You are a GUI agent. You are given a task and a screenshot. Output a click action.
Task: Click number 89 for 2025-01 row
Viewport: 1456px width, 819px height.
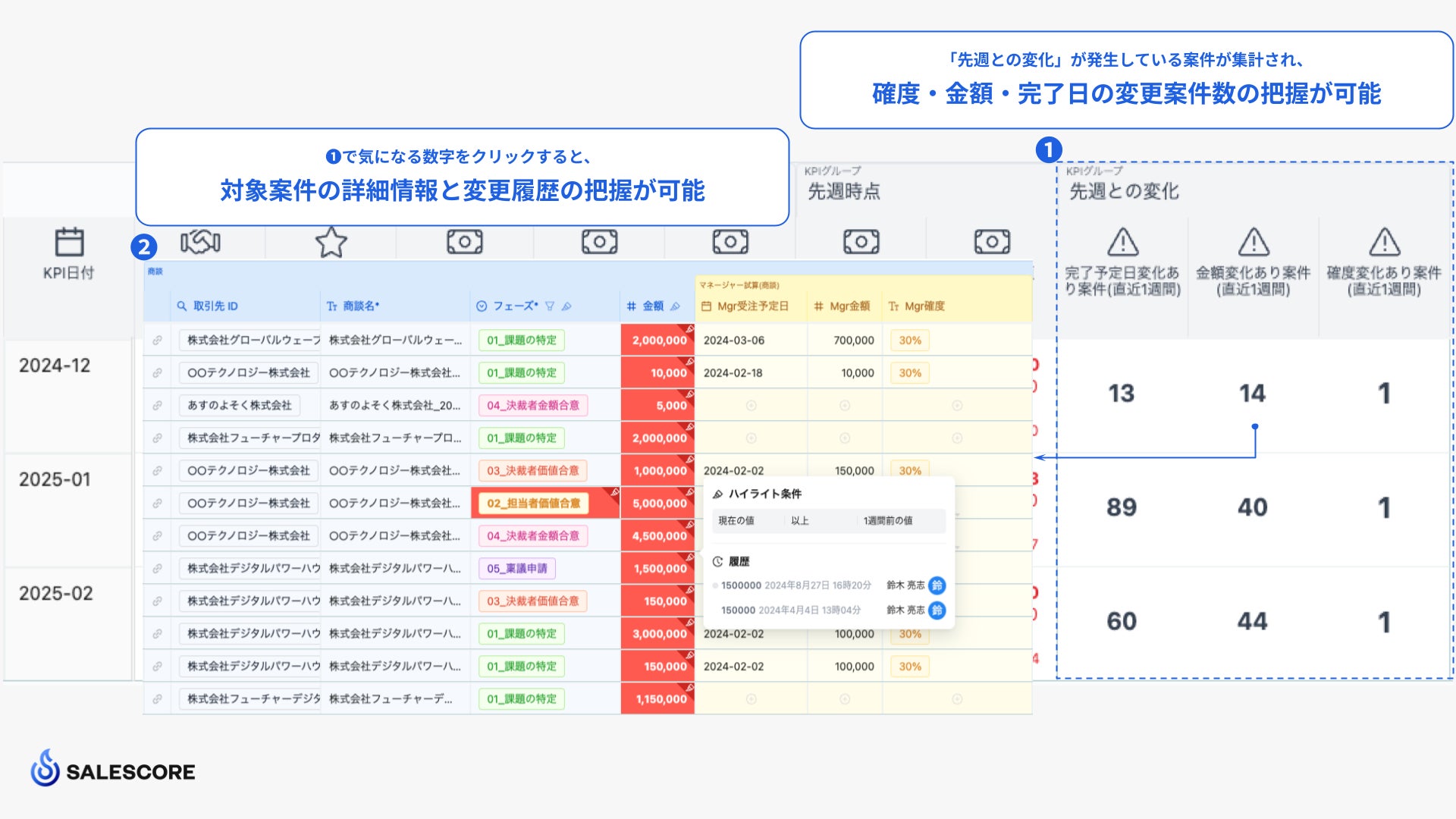(1122, 507)
